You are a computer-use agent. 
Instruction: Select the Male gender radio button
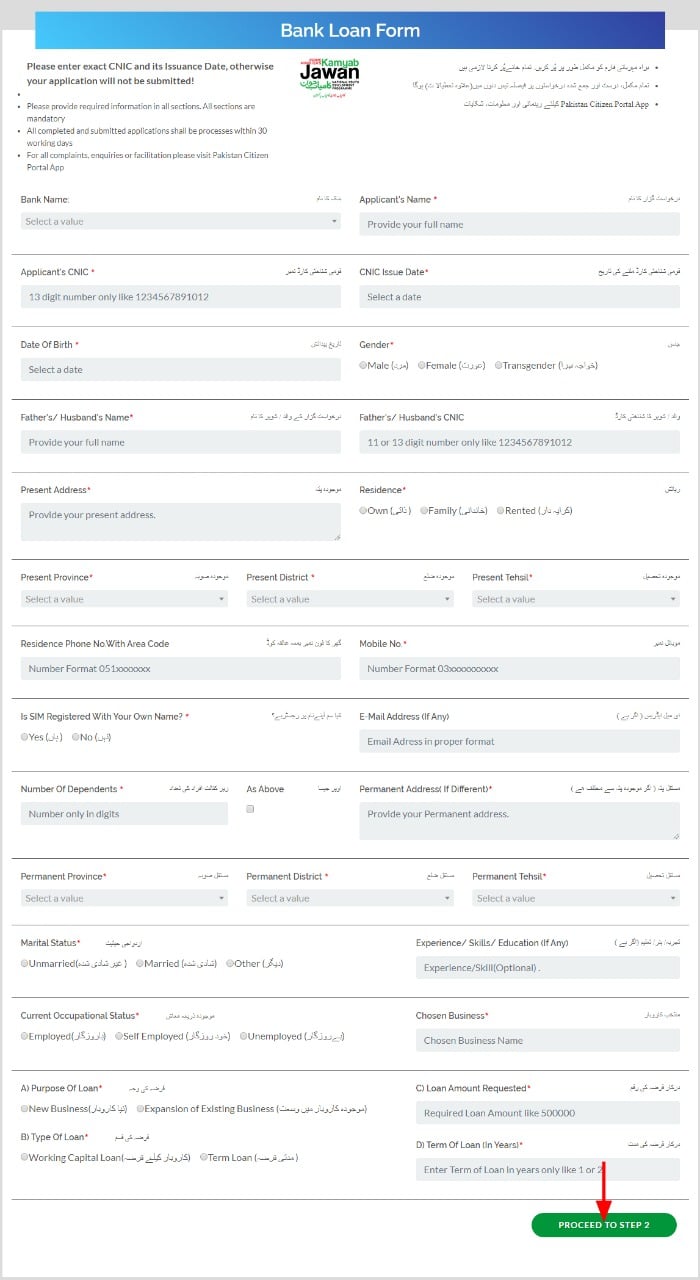[363, 366]
